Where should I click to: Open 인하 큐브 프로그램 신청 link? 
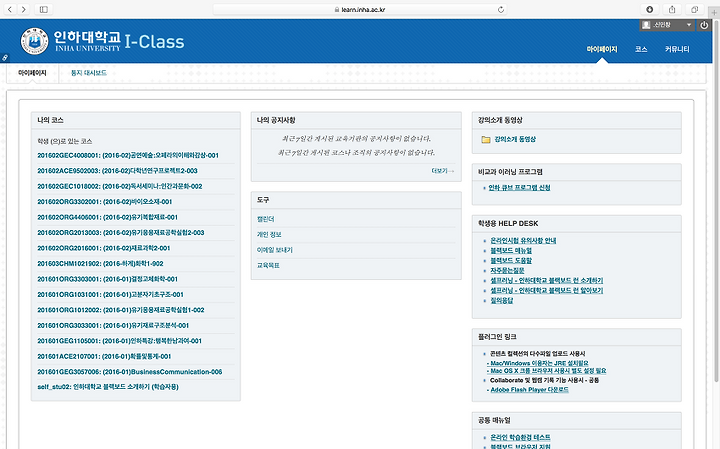click(519, 188)
